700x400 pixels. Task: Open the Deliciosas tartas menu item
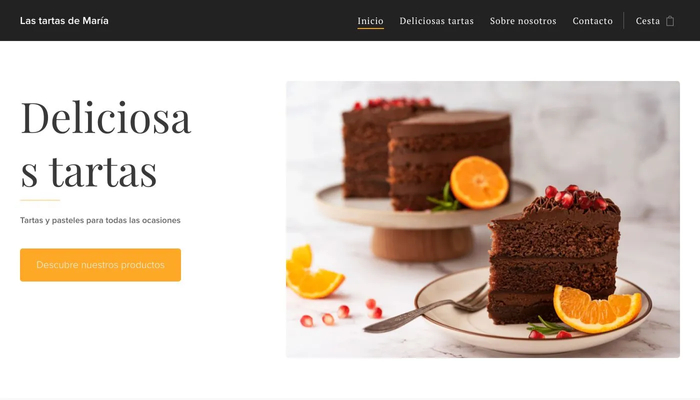coord(436,21)
